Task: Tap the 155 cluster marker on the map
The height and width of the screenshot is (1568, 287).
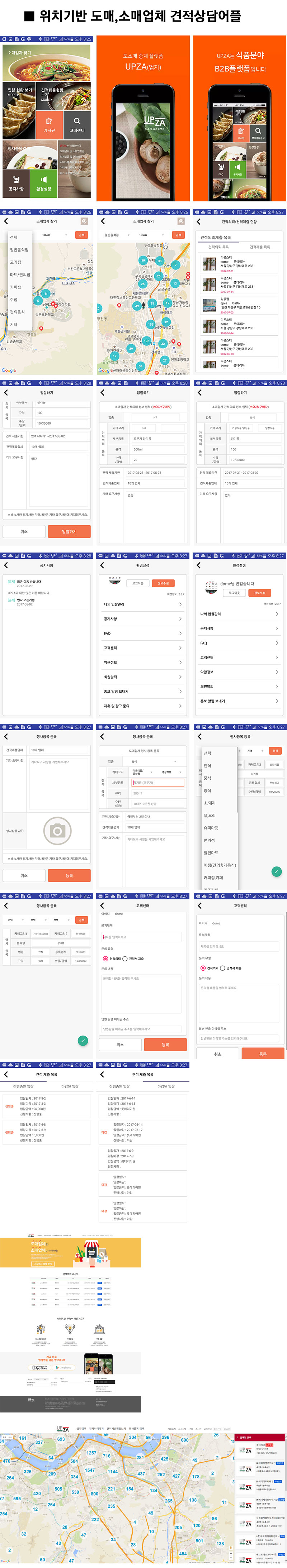Action: coord(150,324)
